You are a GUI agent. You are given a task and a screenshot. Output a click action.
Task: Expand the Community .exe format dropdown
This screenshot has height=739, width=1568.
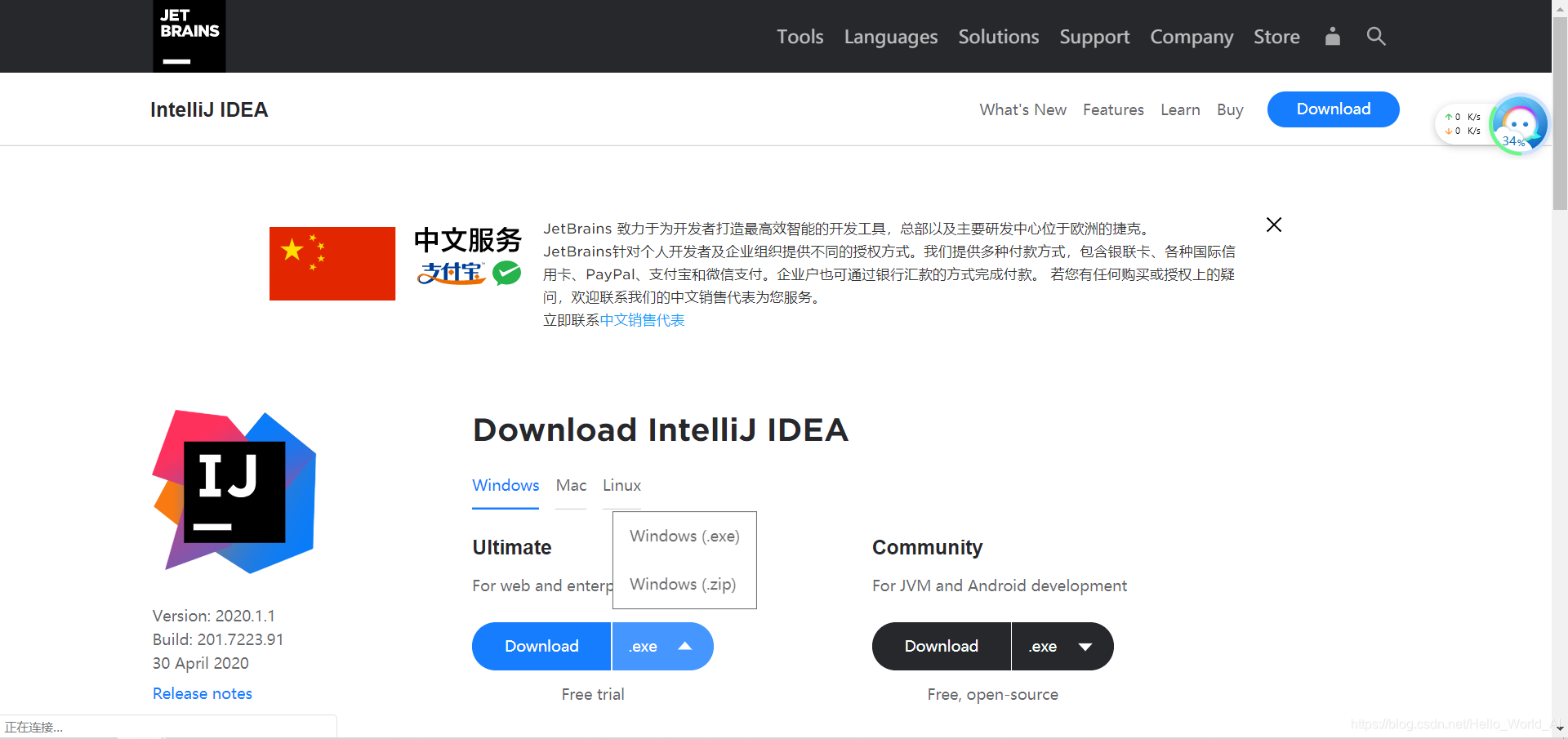pyautogui.click(x=1062, y=646)
